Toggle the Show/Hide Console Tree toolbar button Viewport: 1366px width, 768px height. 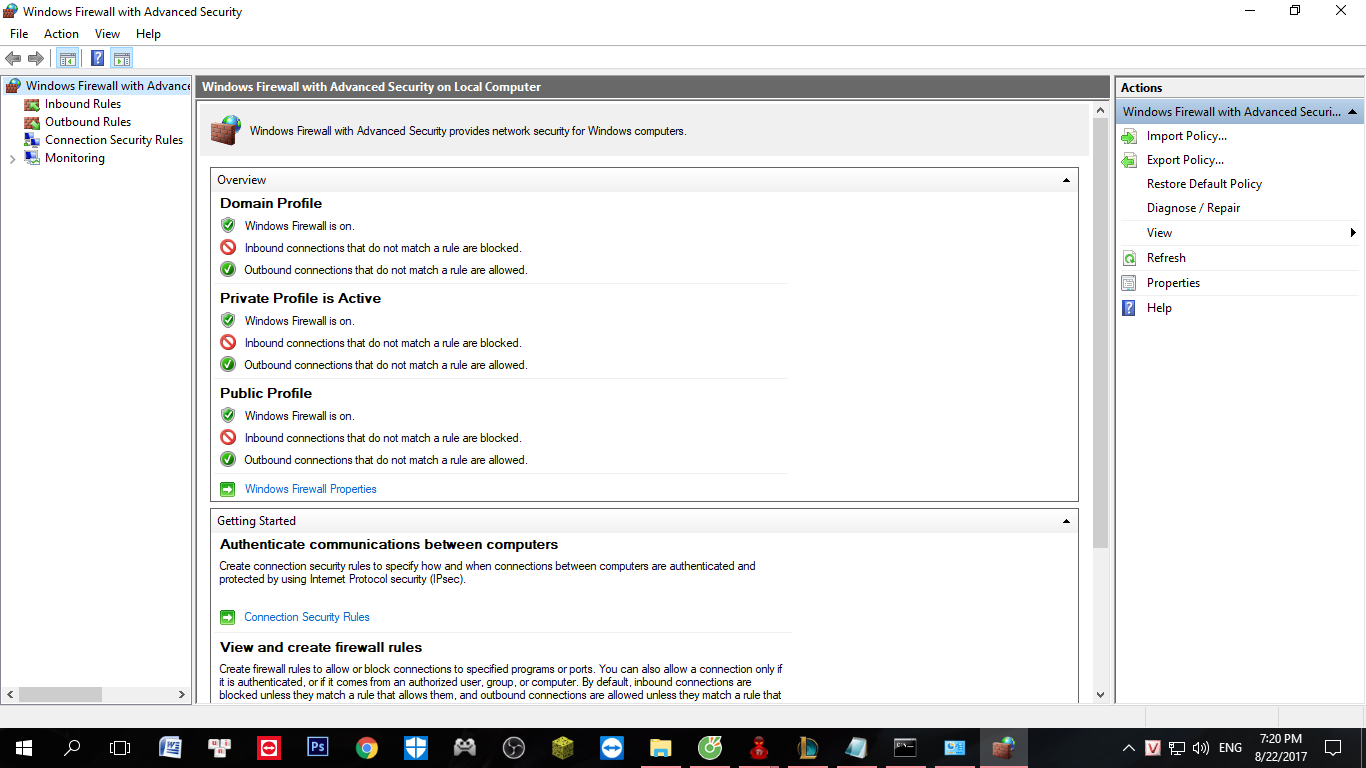pyautogui.click(x=68, y=58)
